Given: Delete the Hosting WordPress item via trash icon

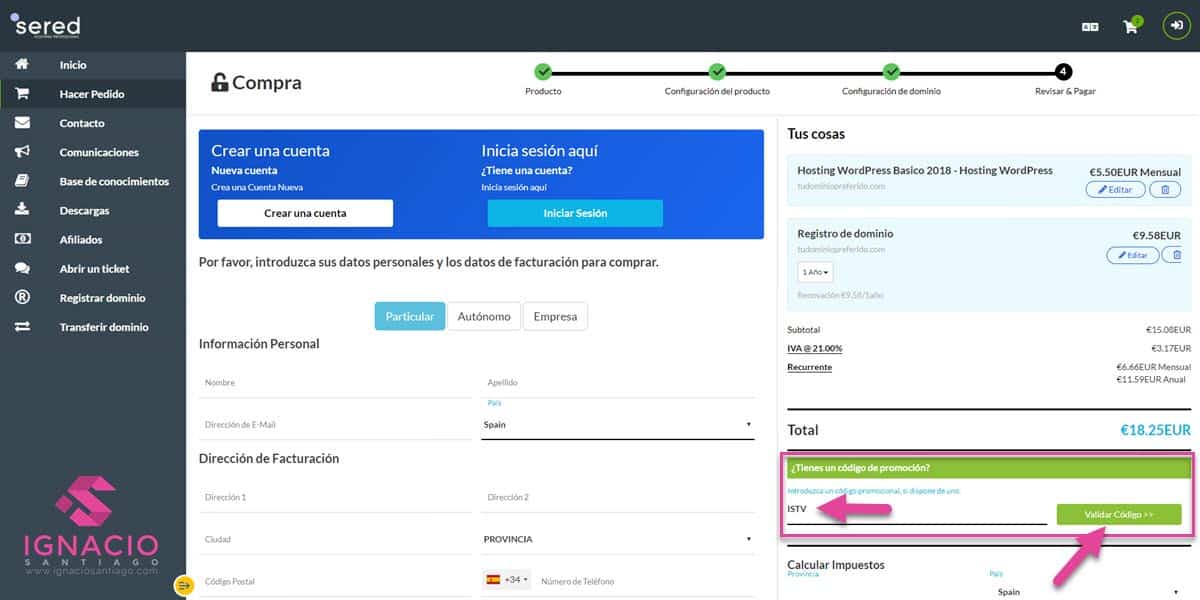Looking at the screenshot, I should coord(1165,189).
